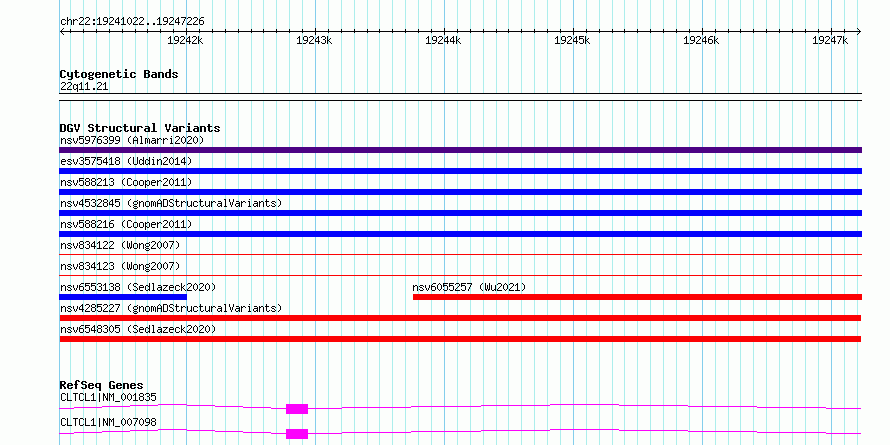Click the thin red nsv834123 variant line

click(x=460, y=275)
